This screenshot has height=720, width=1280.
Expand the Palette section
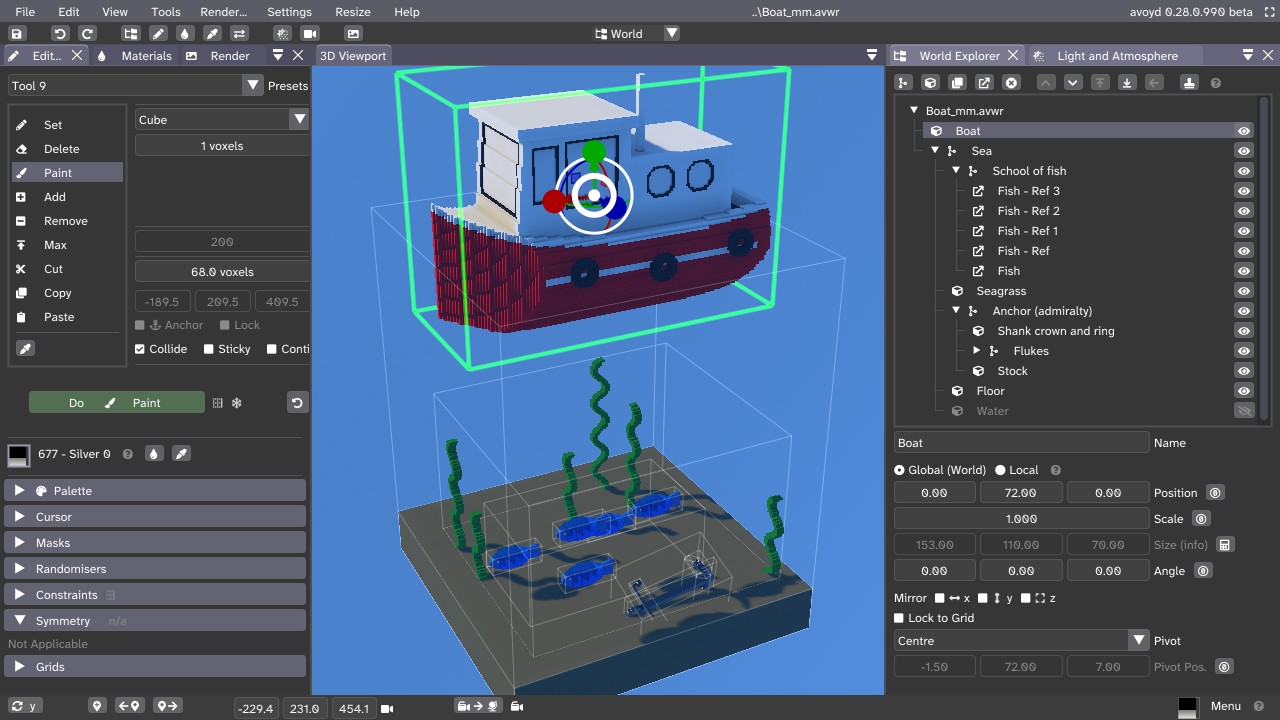19,491
